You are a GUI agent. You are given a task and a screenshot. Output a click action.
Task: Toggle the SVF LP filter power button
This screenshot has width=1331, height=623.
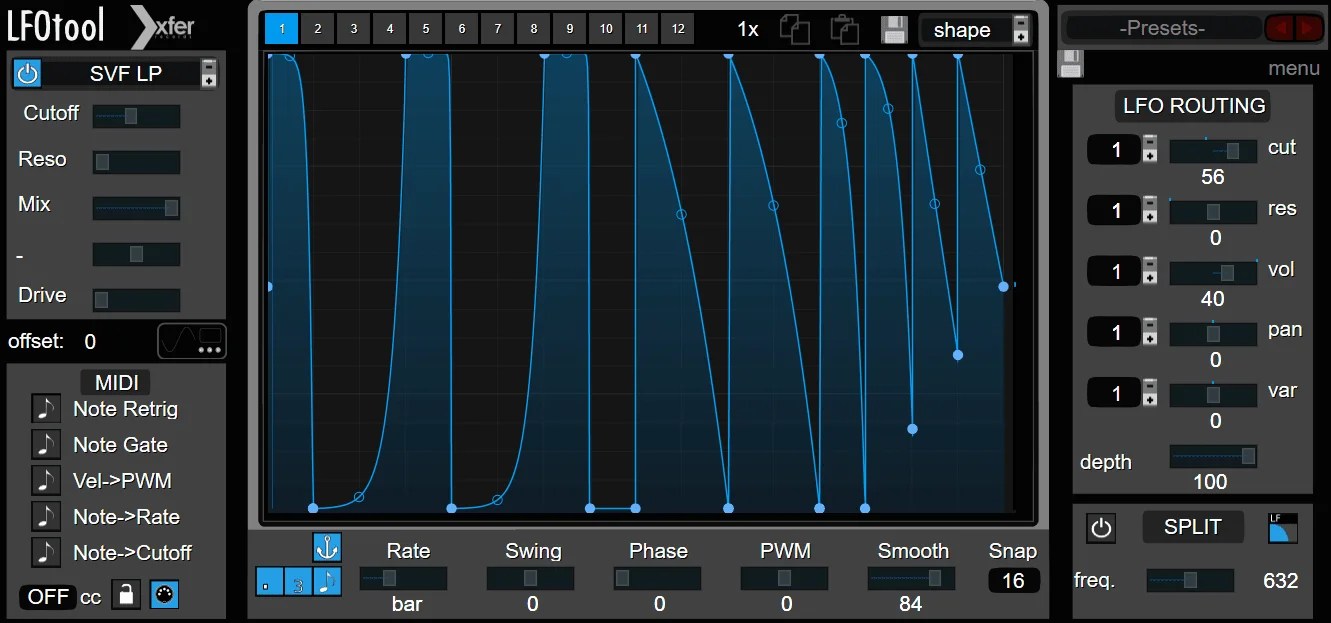(x=28, y=72)
